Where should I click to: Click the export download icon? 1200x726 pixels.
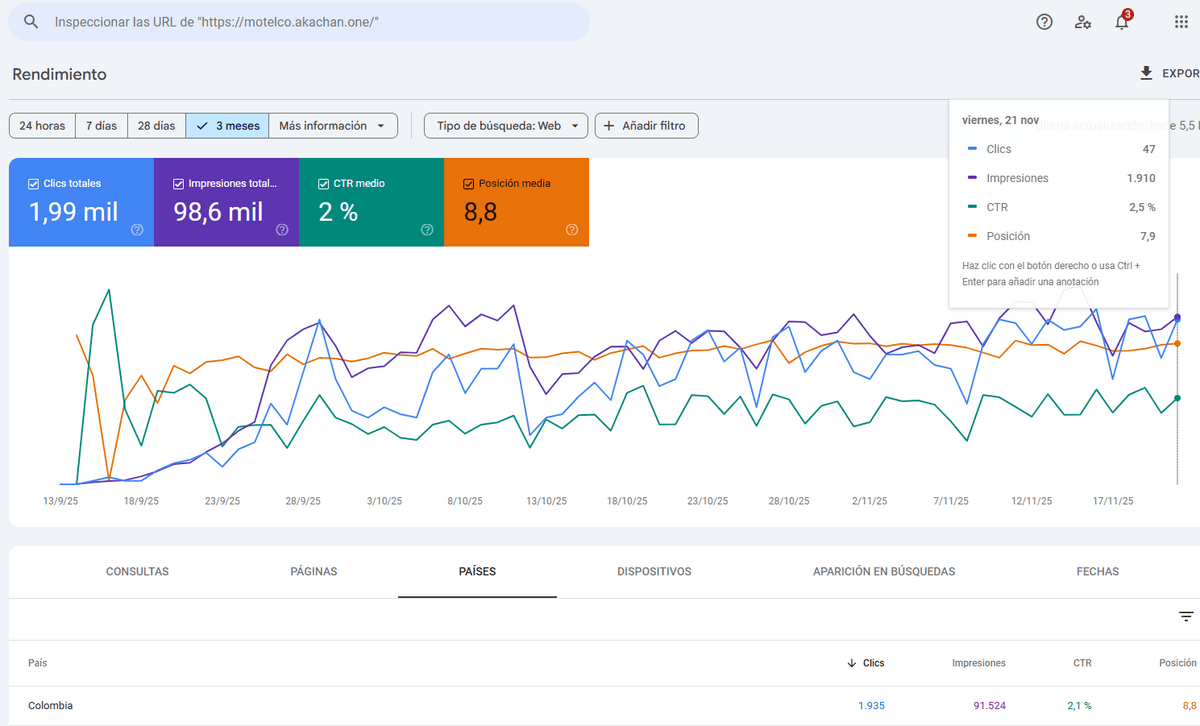click(1146, 73)
